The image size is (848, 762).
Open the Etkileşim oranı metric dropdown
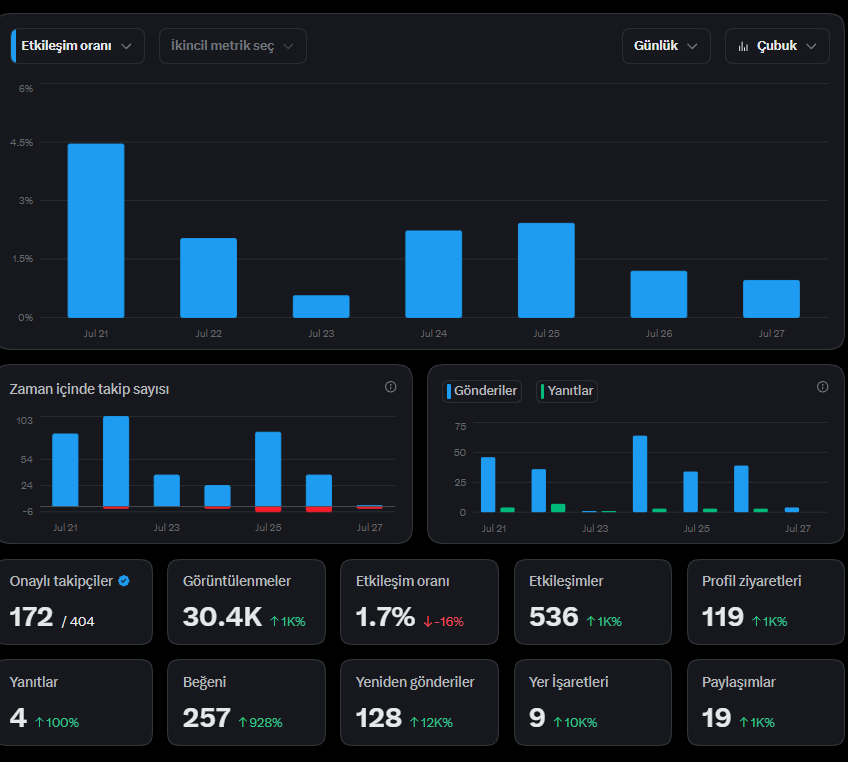point(77,46)
